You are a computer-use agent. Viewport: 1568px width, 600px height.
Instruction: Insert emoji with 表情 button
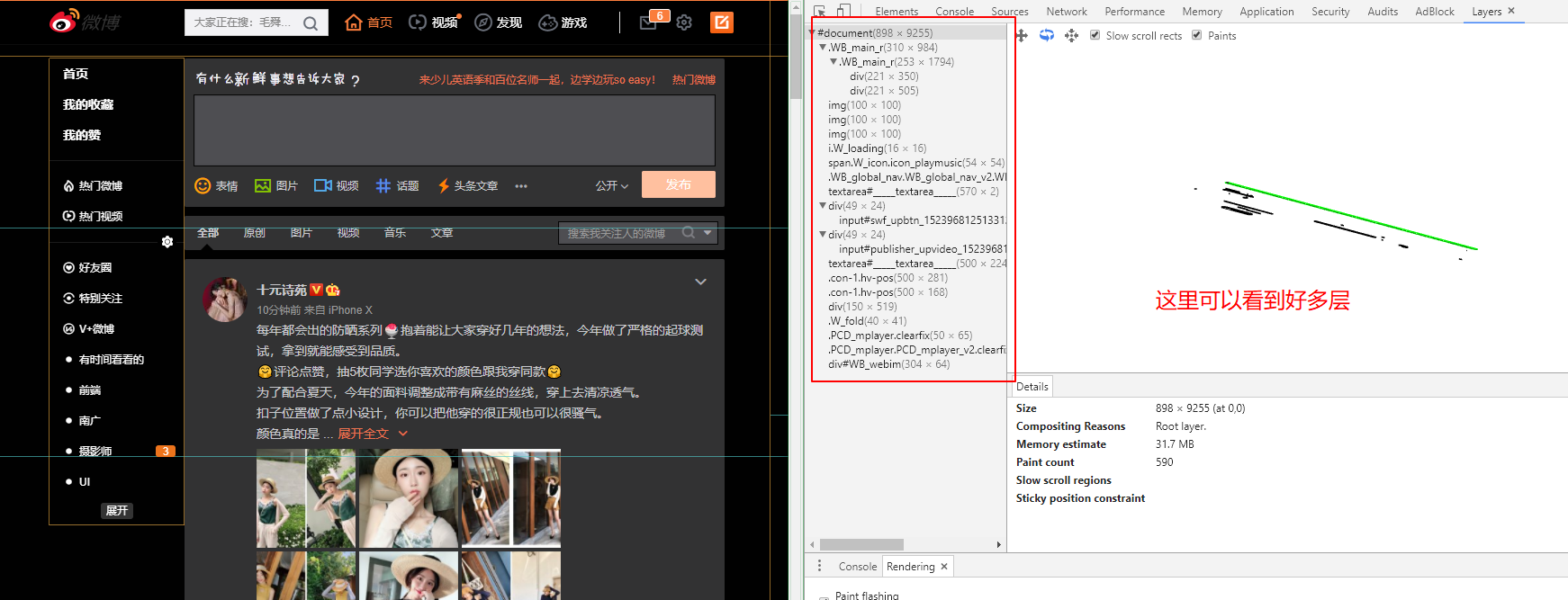(x=217, y=185)
